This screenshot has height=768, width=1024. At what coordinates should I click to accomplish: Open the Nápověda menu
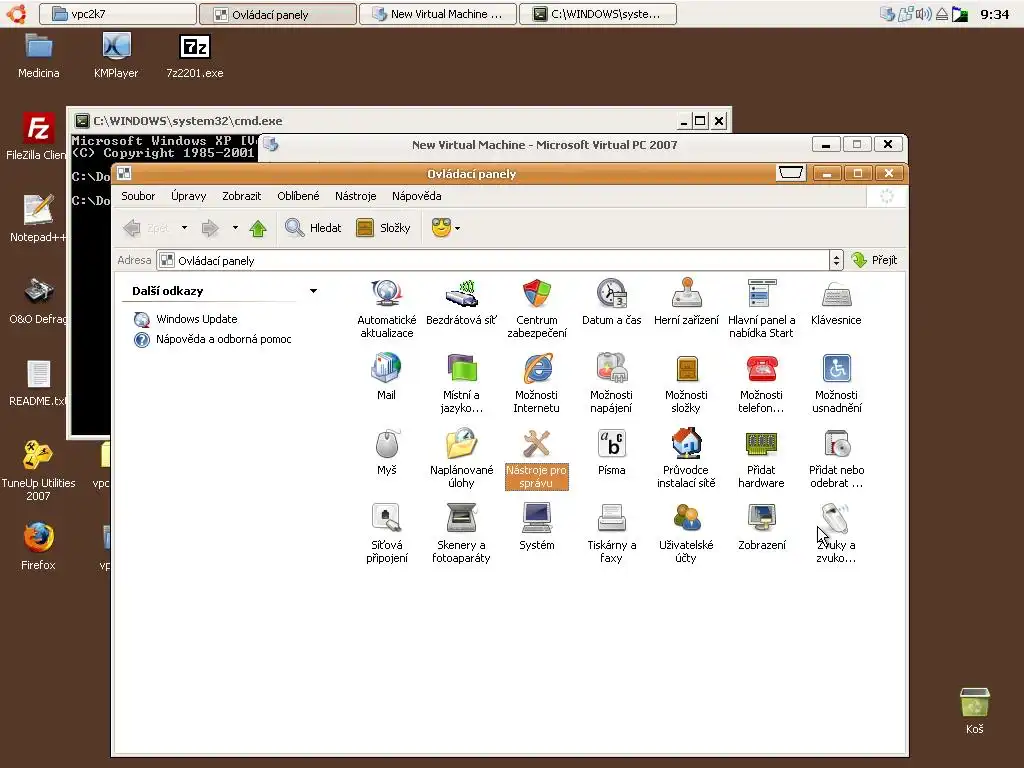417,196
